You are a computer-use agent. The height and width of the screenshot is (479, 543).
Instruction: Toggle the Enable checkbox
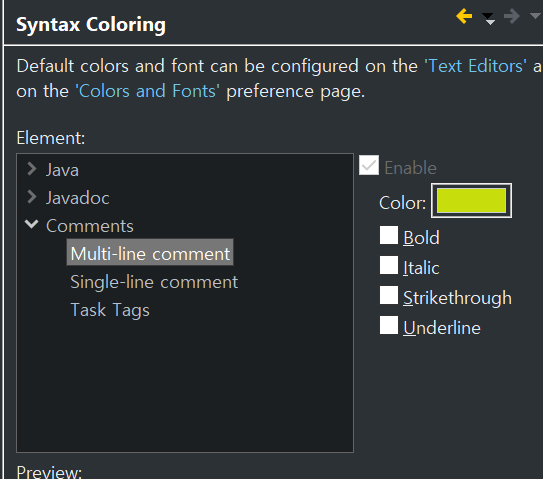tap(369, 165)
